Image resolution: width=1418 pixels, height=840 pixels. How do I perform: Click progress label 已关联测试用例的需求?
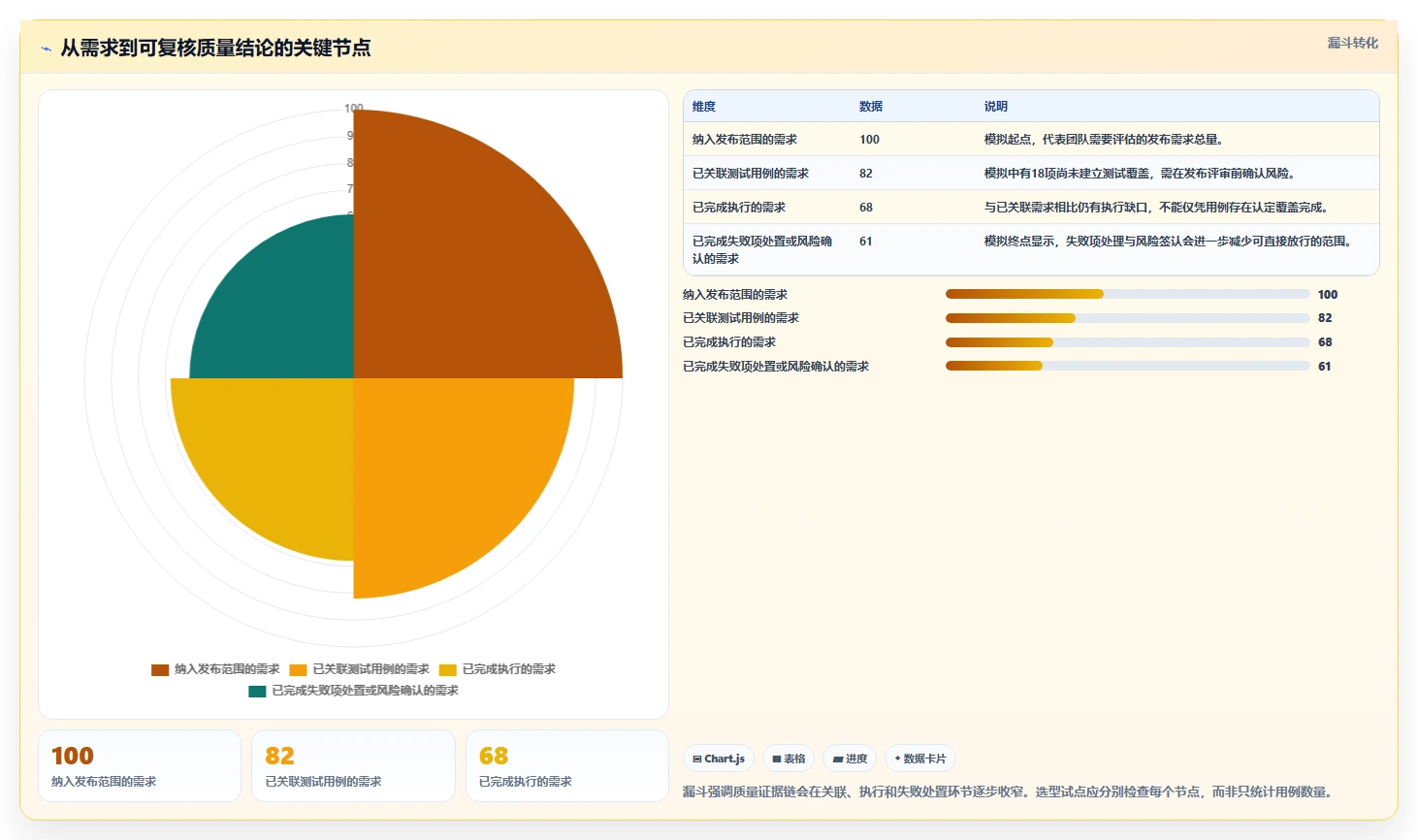[x=741, y=318]
